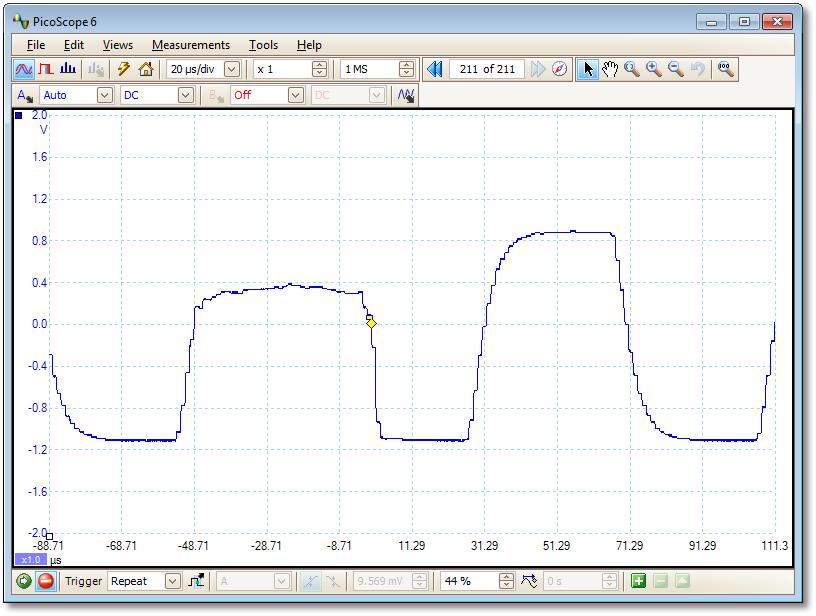Click the 211 of 211 buffer field
This screenshot has width=816, height=616.
coord(487,69)
